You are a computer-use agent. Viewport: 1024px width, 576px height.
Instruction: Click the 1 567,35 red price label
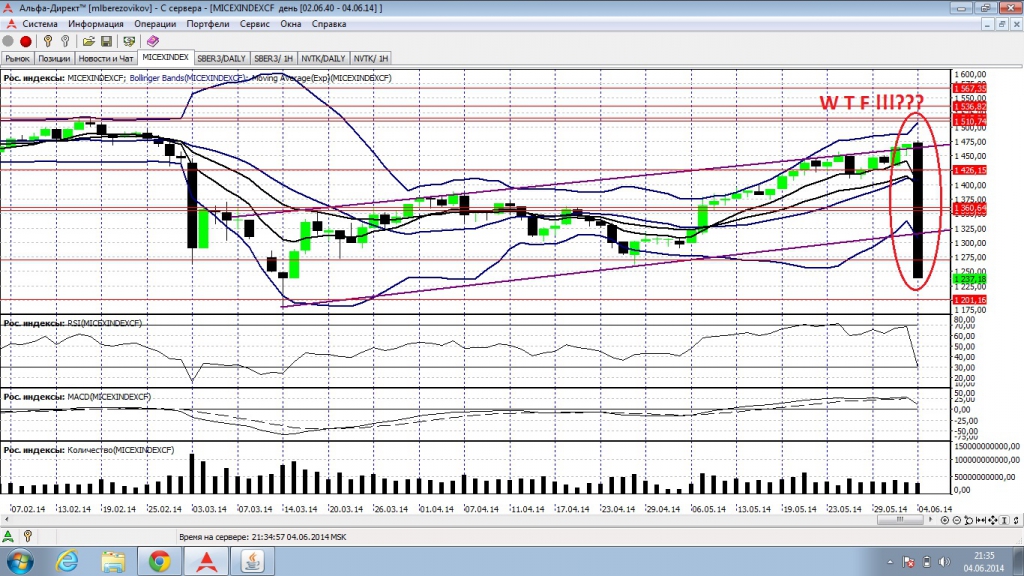click(x=969, y=88)
